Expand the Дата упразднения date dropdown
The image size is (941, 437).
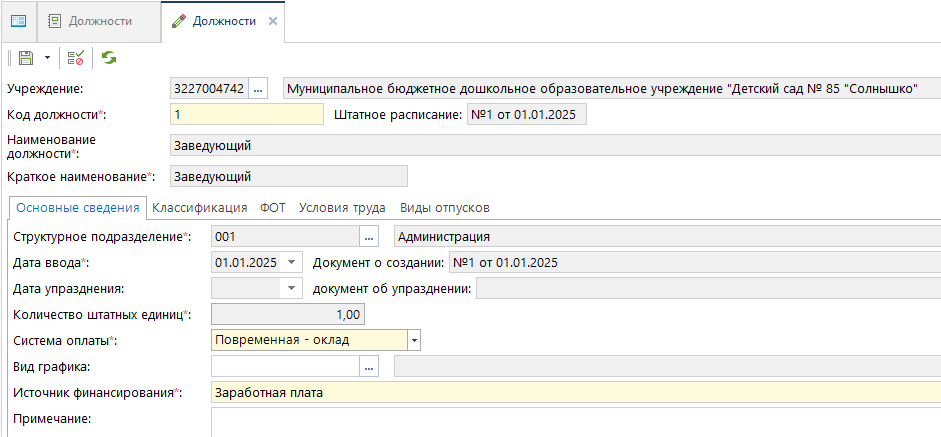click(x=291, y=289)
